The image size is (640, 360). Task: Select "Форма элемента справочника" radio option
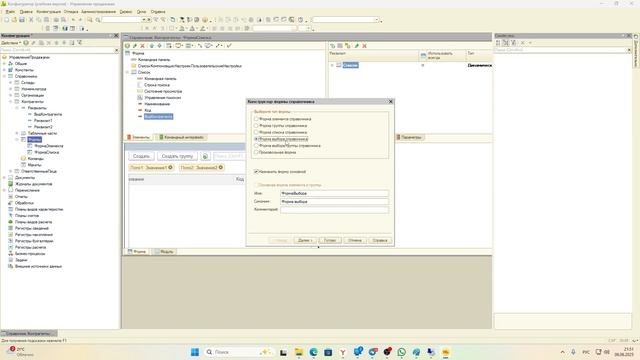click(282, 119)
